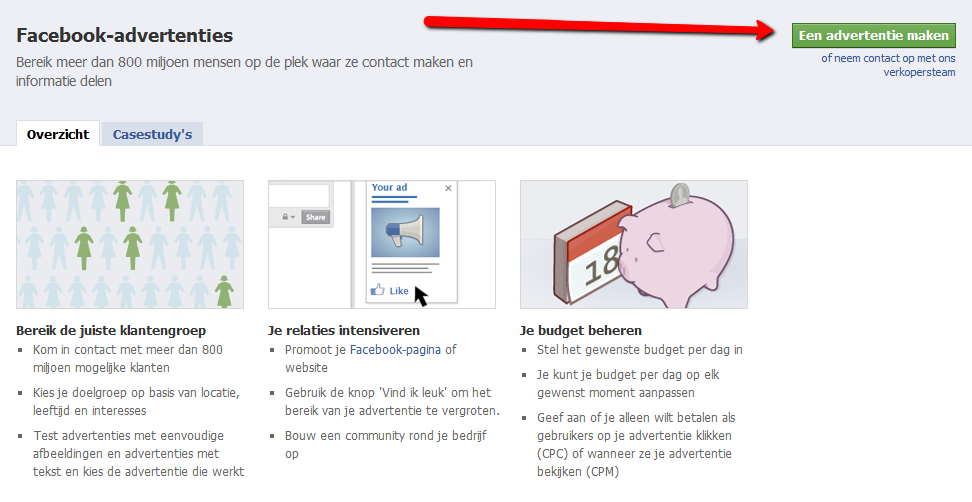Open the piggy bank calendar illustration
The width and height of the screenshot is (972, 502).
pyautogui.click(x=634, y=244)
